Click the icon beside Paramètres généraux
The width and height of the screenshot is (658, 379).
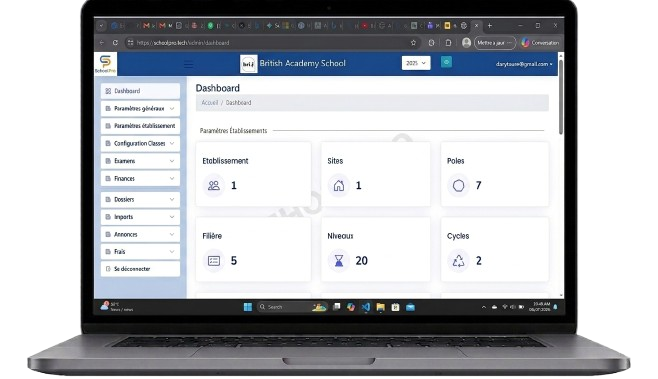[x=108, y=109]
